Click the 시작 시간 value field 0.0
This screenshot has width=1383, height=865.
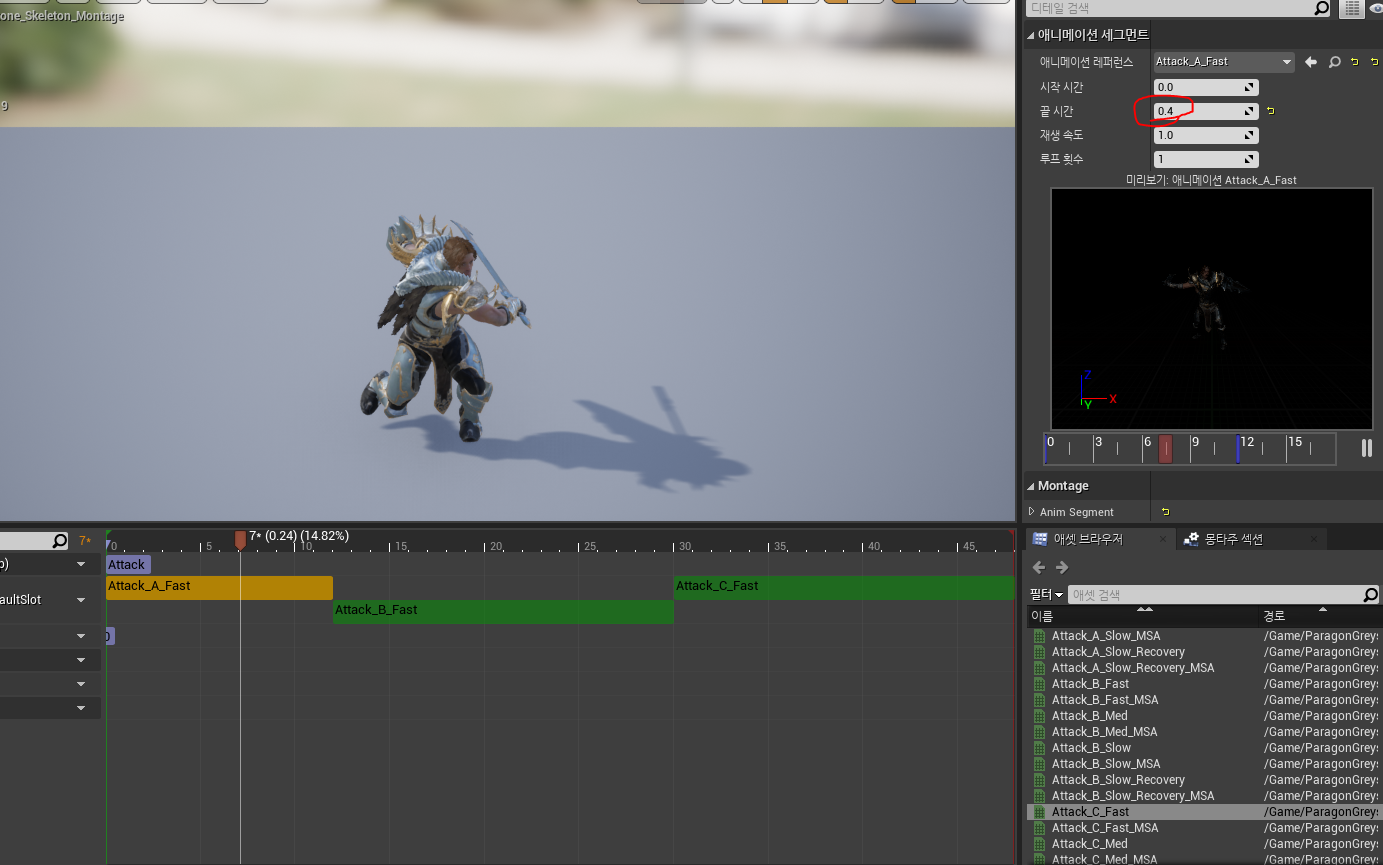[1206, 88]
